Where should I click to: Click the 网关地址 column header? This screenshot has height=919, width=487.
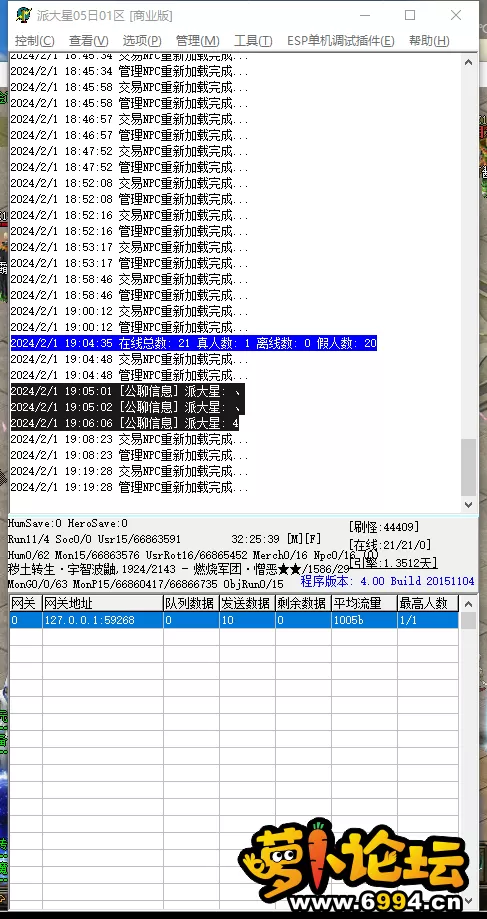103,603
